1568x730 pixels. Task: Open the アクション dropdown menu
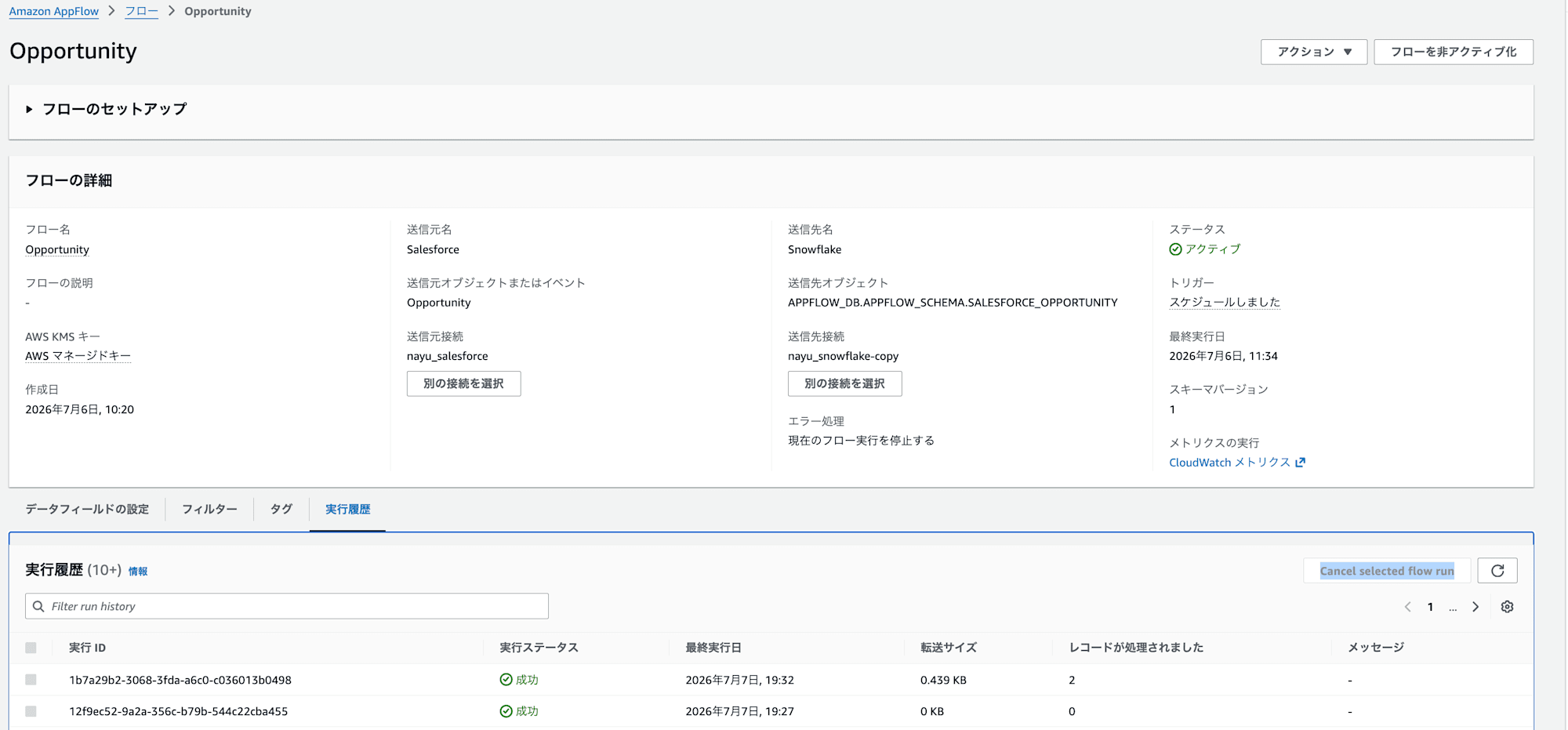tap(1314, 52)
